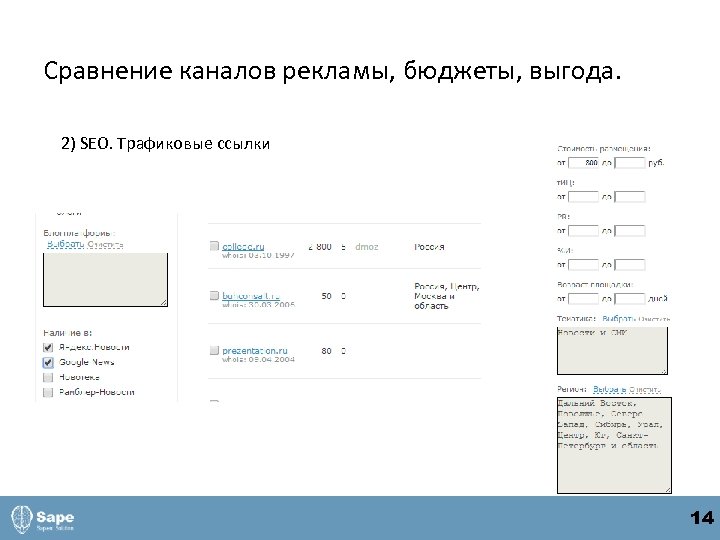The image size is (720, 540).
Task: Click the value 50 in second row
Action: (326, 296)
